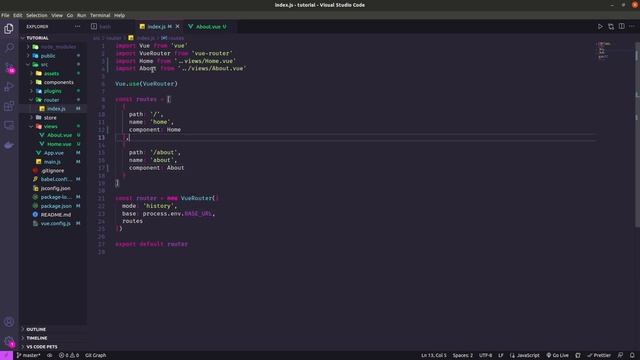Image resolution: width=640 pixels, height=360 pixels.
Task: Expand the TIMELINE section
Action: (53, 338)
